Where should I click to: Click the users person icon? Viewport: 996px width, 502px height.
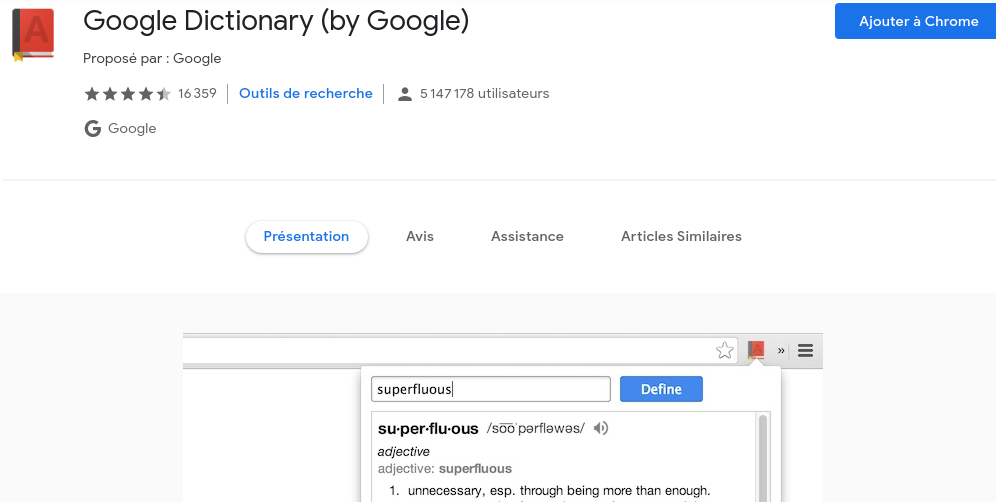(x=404, y=94)
